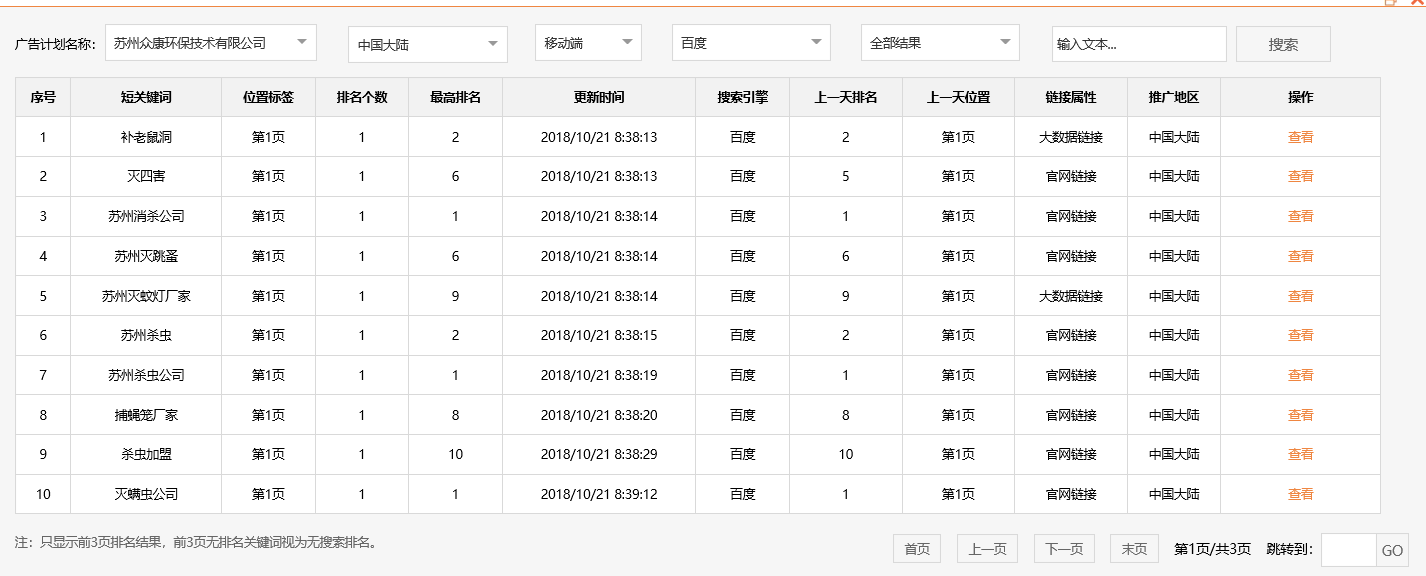The image size is (1426, 576).
Task: Click the 搜索 search button
Action: [x=1282, y=43]
